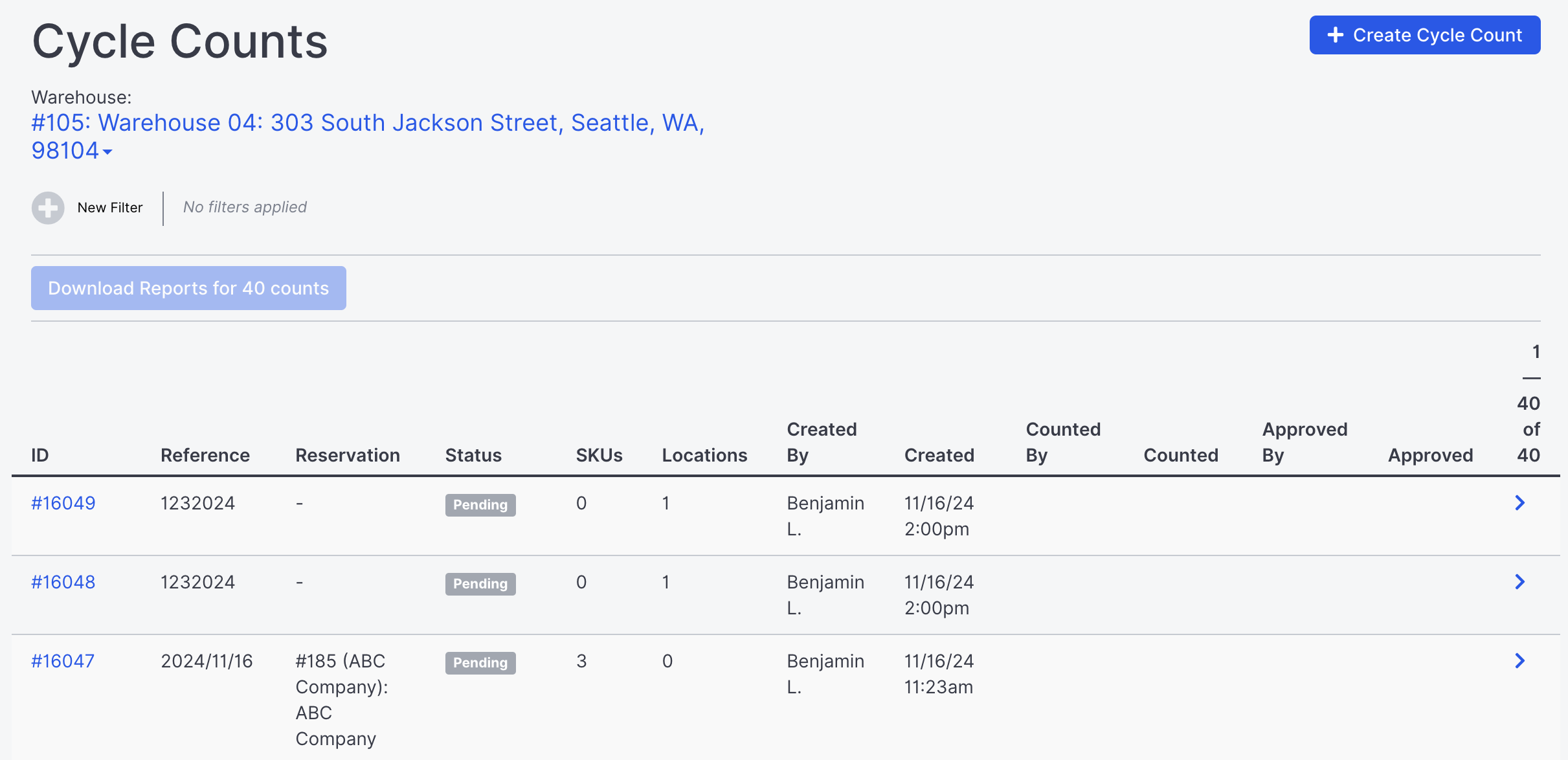Open the chevron arrow for count #16048
The width and height of the screenshot is (1568, 760).
coord(1520,582)
